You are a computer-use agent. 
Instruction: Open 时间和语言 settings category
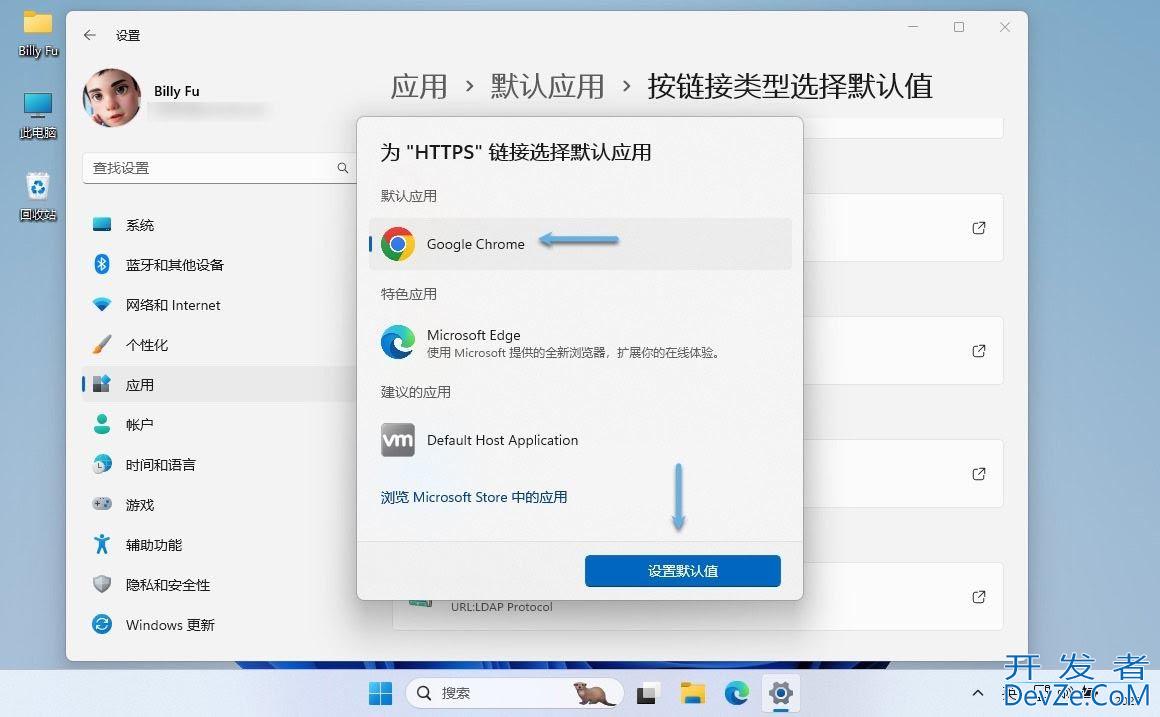pyautogui.click(x=219, y=465)
